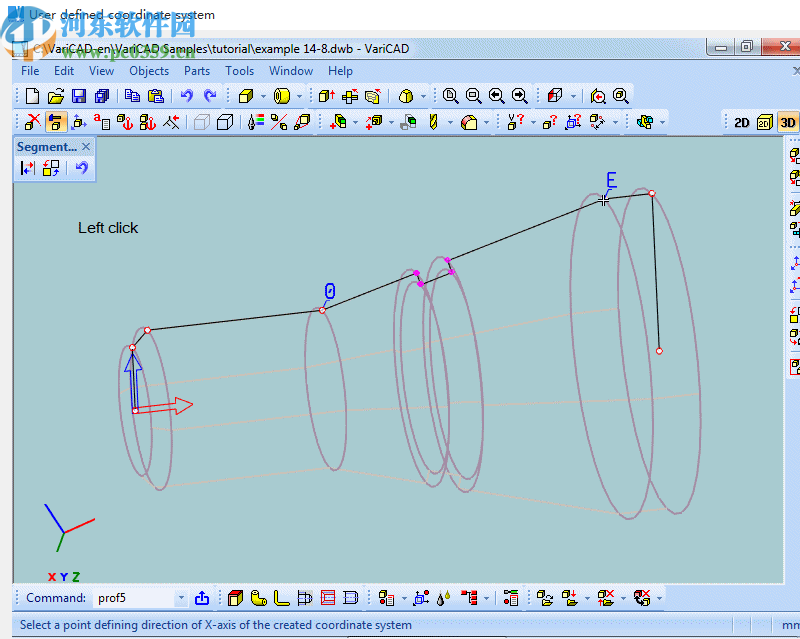Open the dropdown beside the yellow box tool
The height and width of the screenshot is (639, 800).
(x=263, y=96)
